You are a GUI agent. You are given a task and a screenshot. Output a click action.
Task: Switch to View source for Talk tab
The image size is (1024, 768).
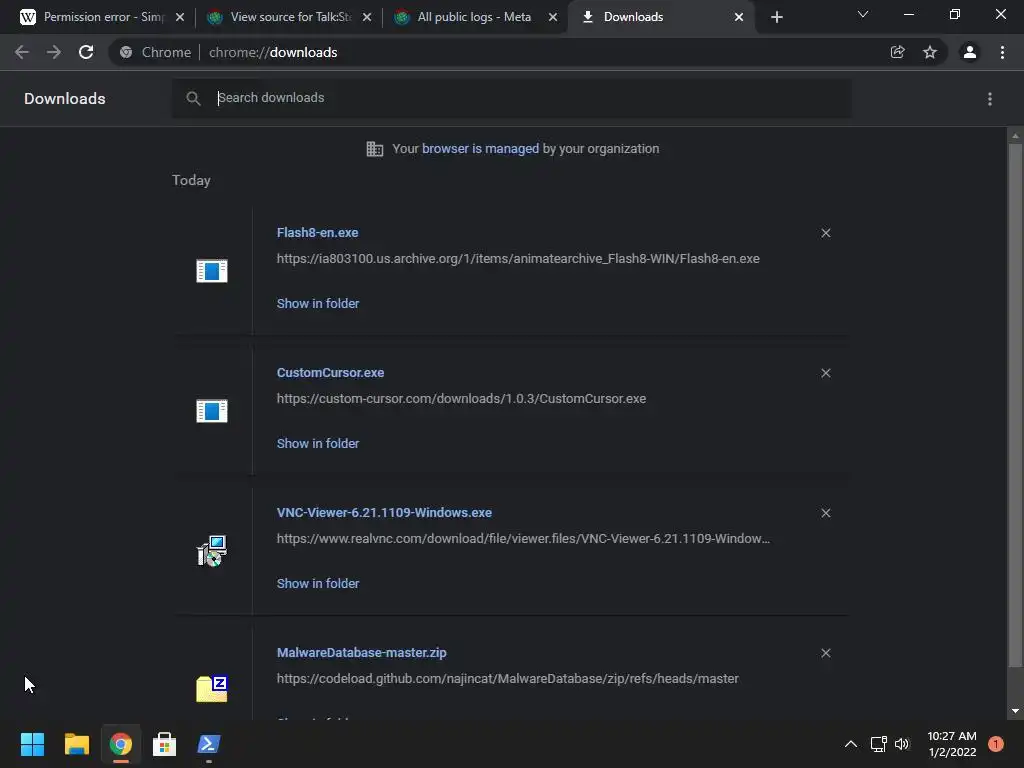290,17
